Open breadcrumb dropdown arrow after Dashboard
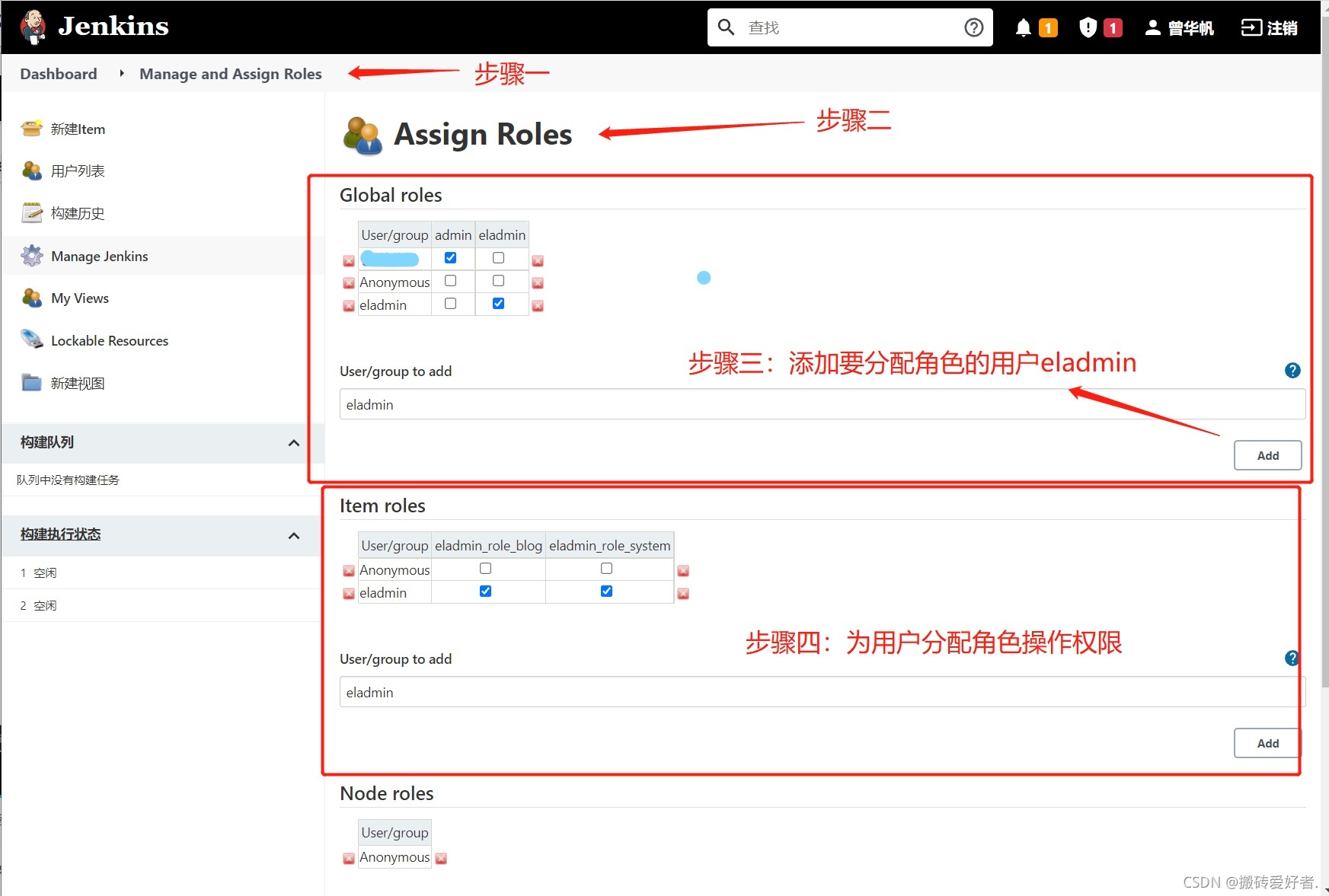The height and width of the screenshot is (896, 1329). coord(121,74)
